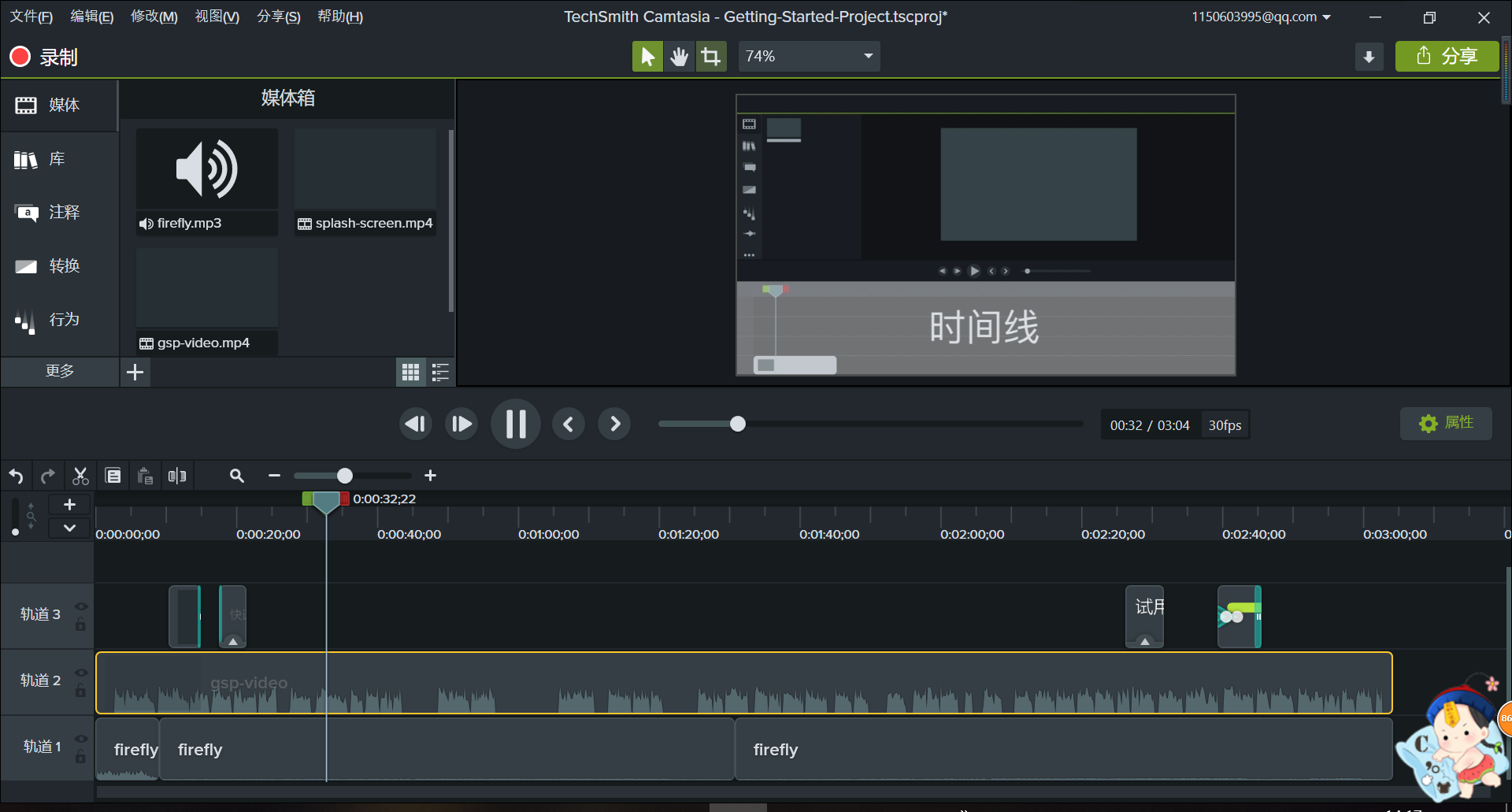Switch to the 库 Library tab
Screen dimensions: 1512x812
point(59,159)
